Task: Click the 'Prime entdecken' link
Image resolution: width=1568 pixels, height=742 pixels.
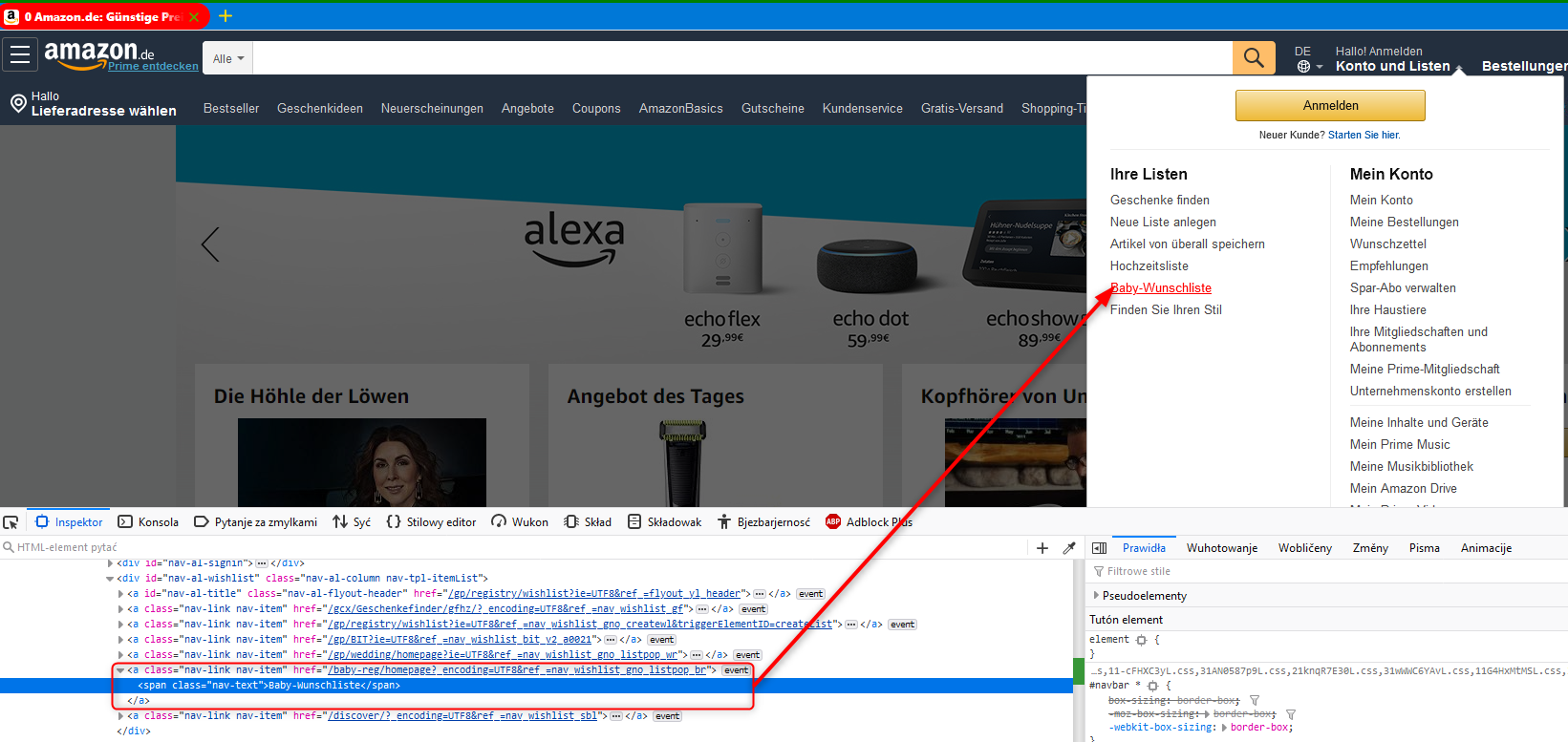Action: (153, 67)
